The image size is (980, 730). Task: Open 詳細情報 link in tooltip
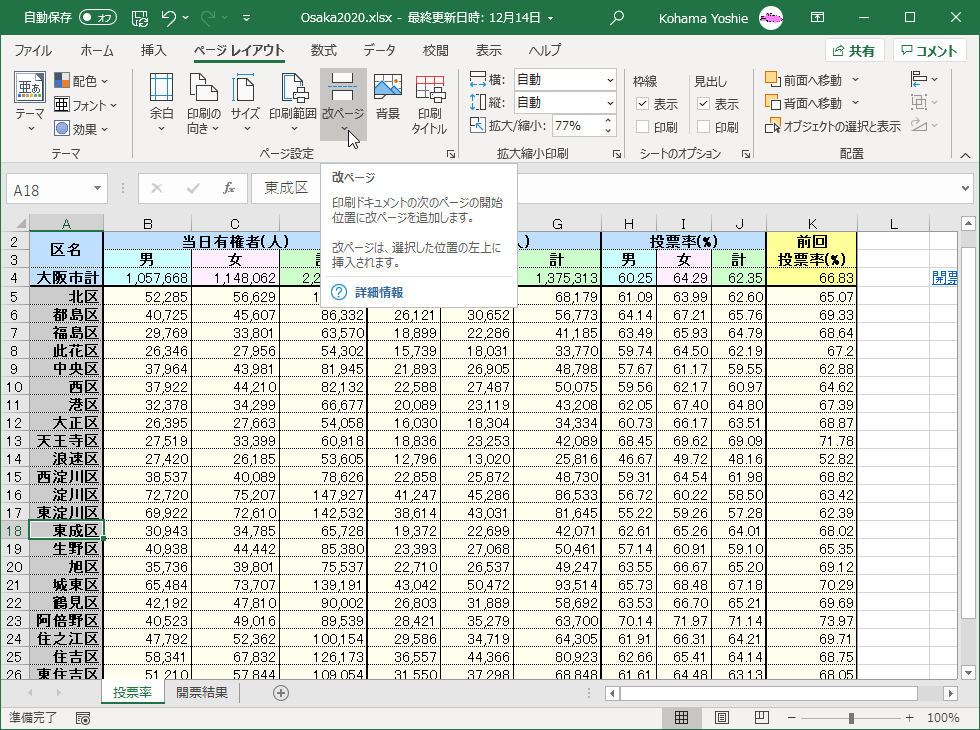[x=379, y=292]
